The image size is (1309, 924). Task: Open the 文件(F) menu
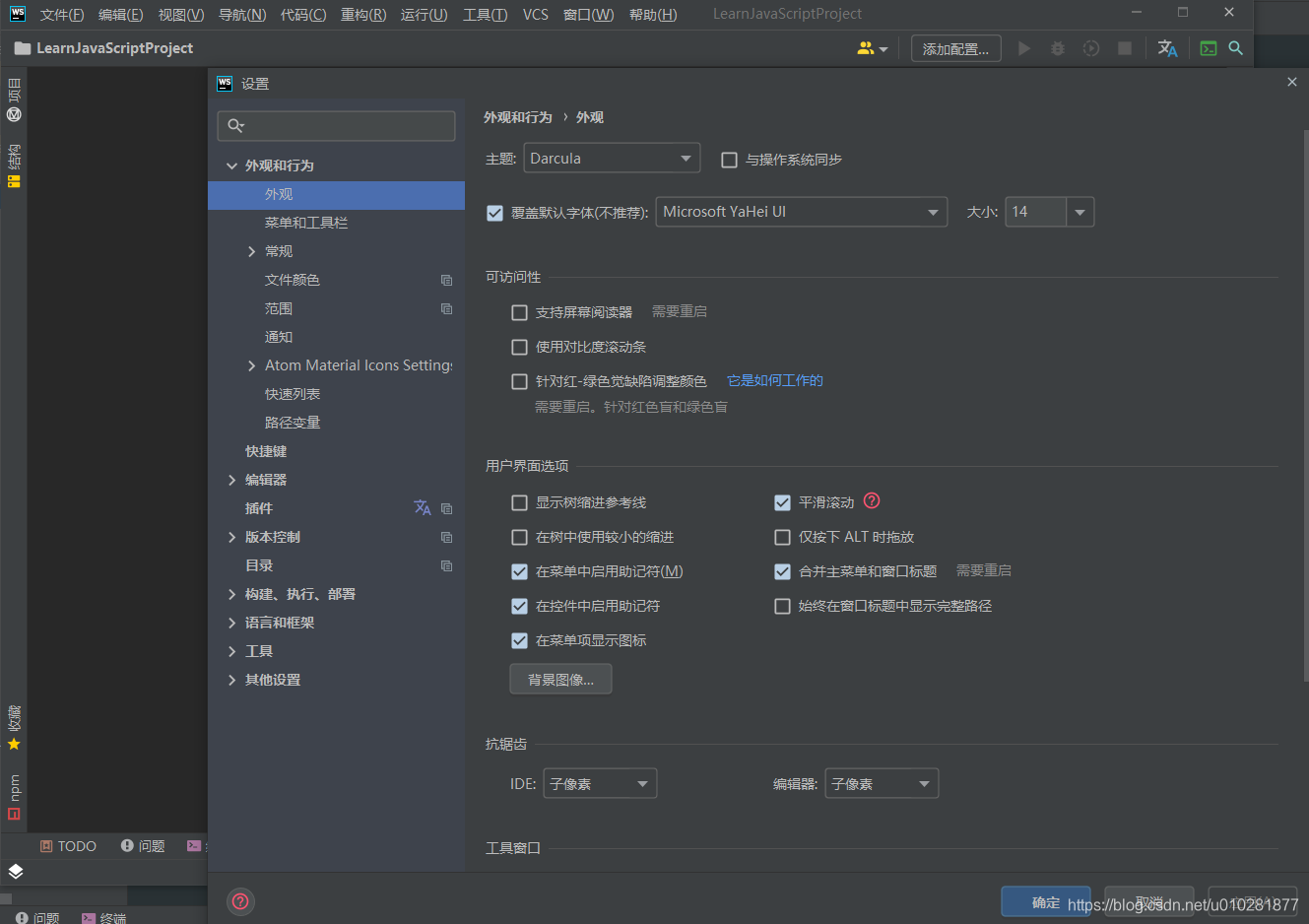pyautogui.click(x=62, y=14)
